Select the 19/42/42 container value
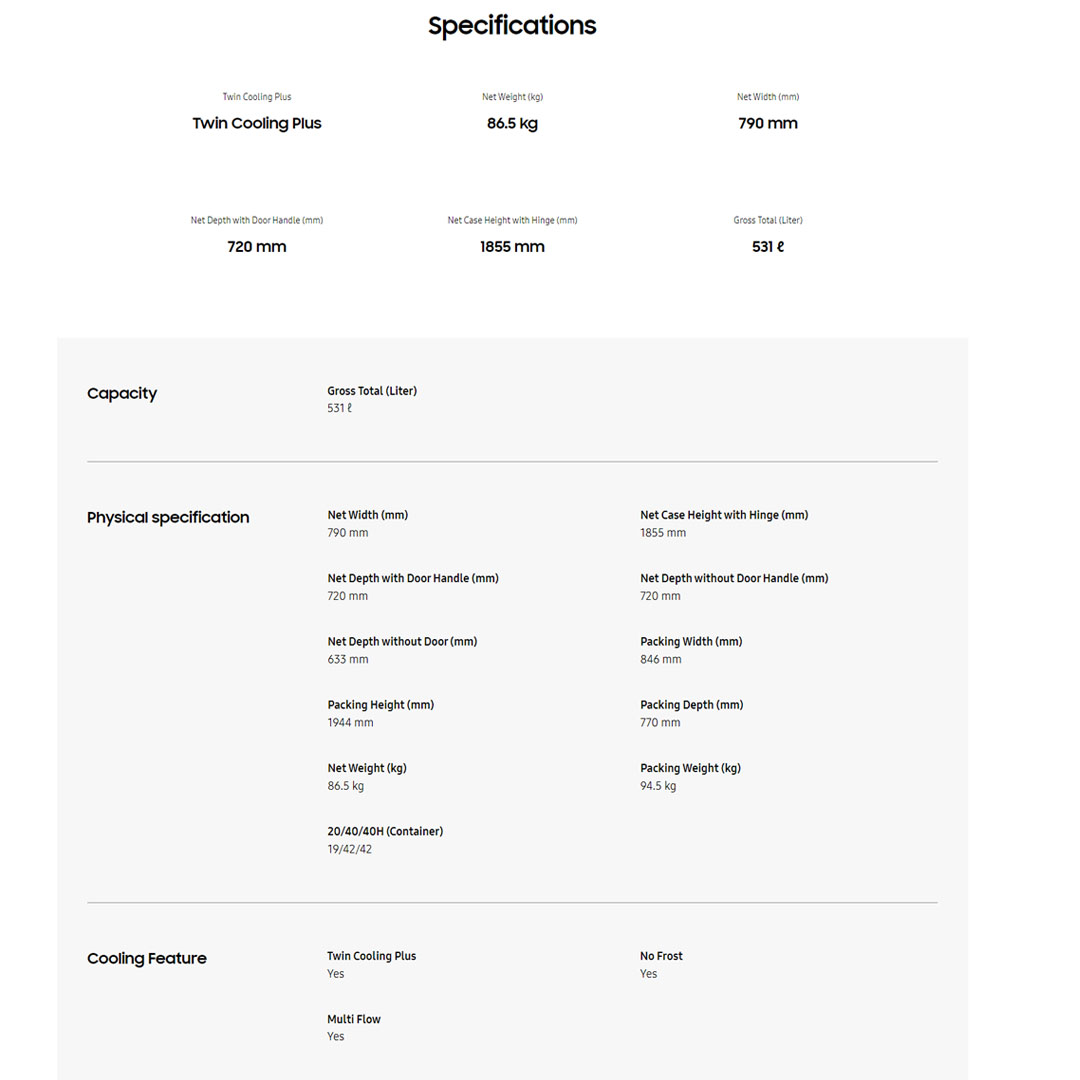 click(350, 850)
